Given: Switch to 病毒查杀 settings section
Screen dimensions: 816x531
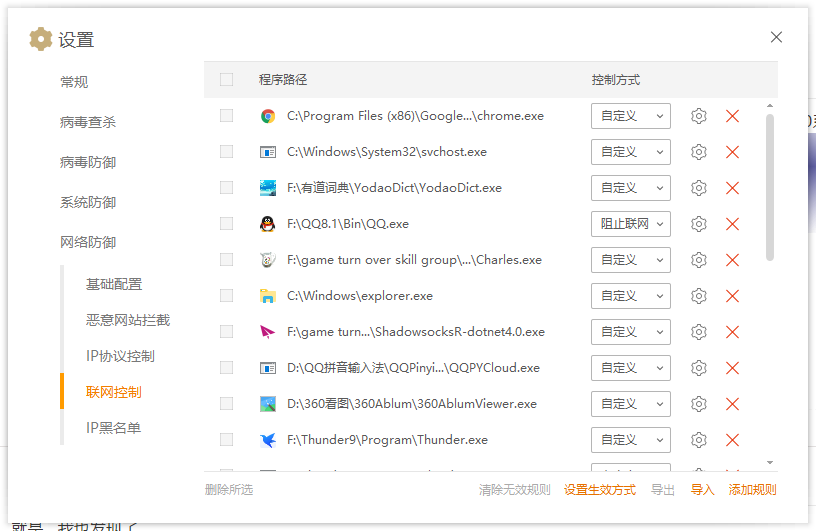Looking at the screenshot, I should [x=88, y=122].
